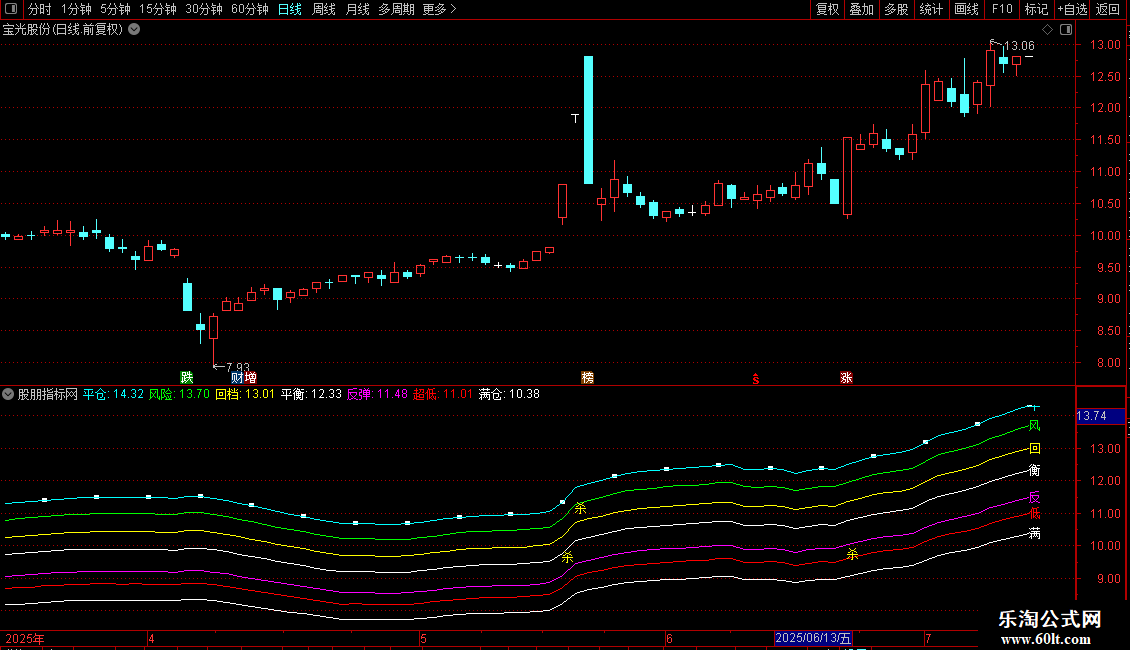Switch to 1分钟 chart period
The image size is (1130, 650).
pyautogui.click(x=76, y=9)
